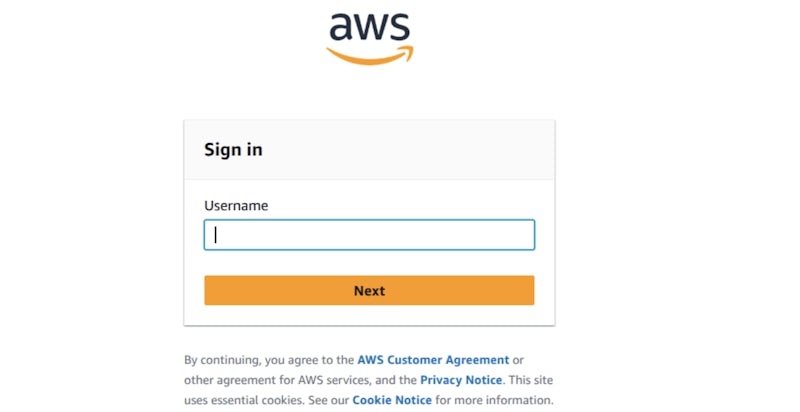Click the "See our" text before Cookie Notice

[329, 400]
